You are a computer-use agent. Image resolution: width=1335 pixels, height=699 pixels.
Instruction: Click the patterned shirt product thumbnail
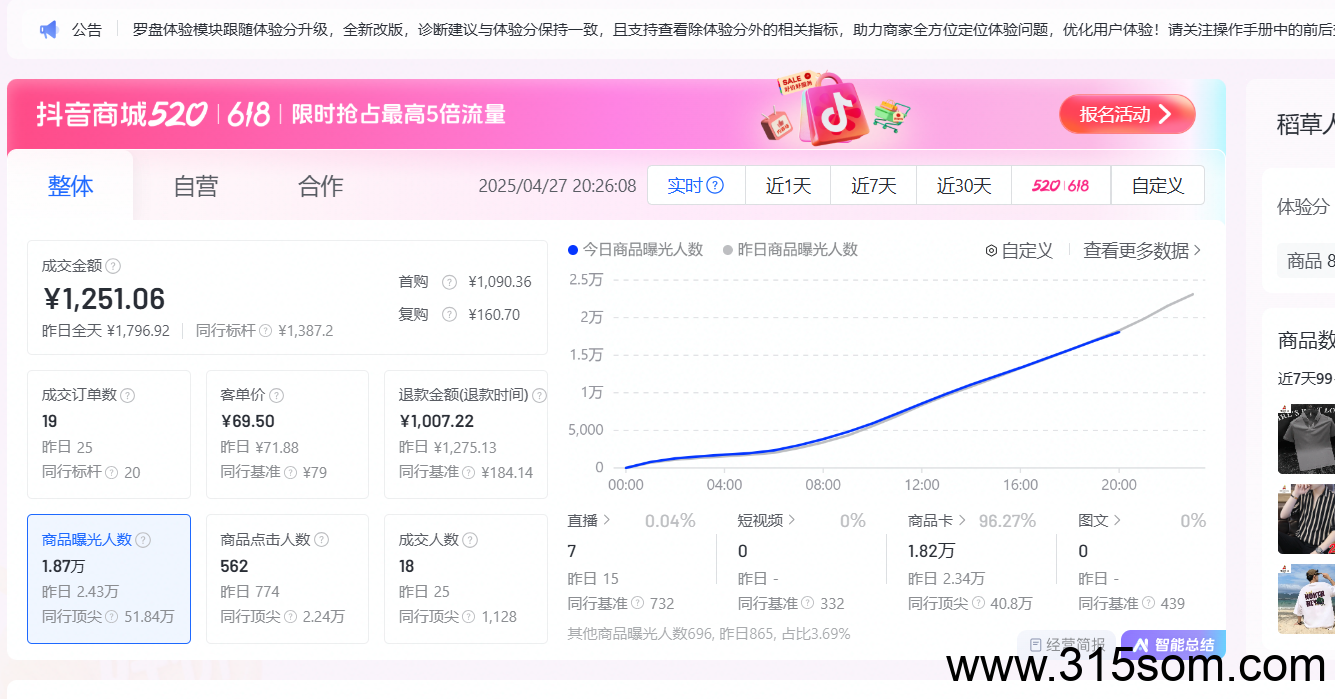point(1306,519)
